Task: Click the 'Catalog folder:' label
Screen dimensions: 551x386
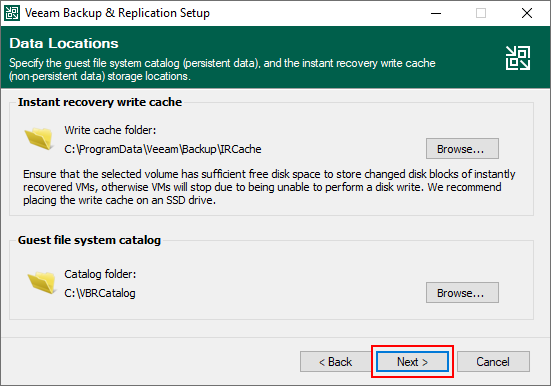Action: pos(100,274)
